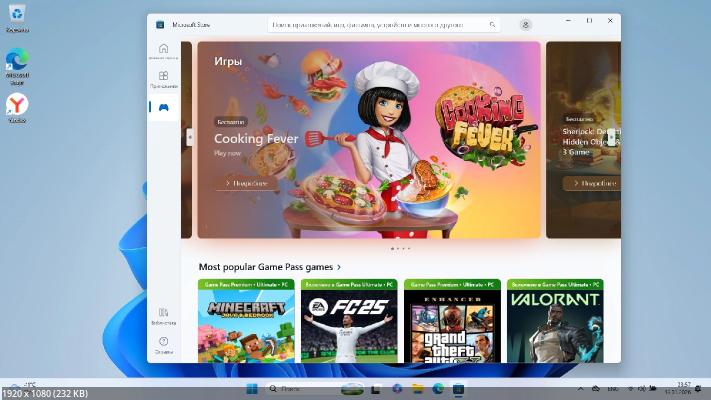Open the Apps section in the sidebar
Image resolution: width=711 pixels, height=400 pixels.
(163, 79)
